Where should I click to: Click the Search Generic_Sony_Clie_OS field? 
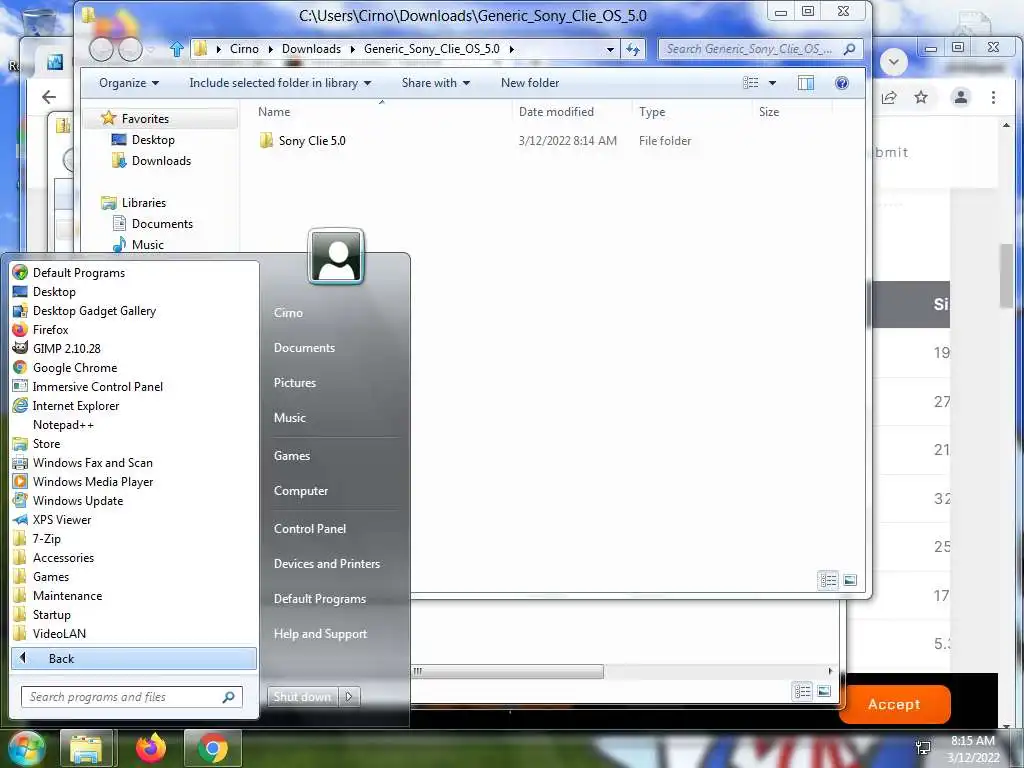coord(760,49)
